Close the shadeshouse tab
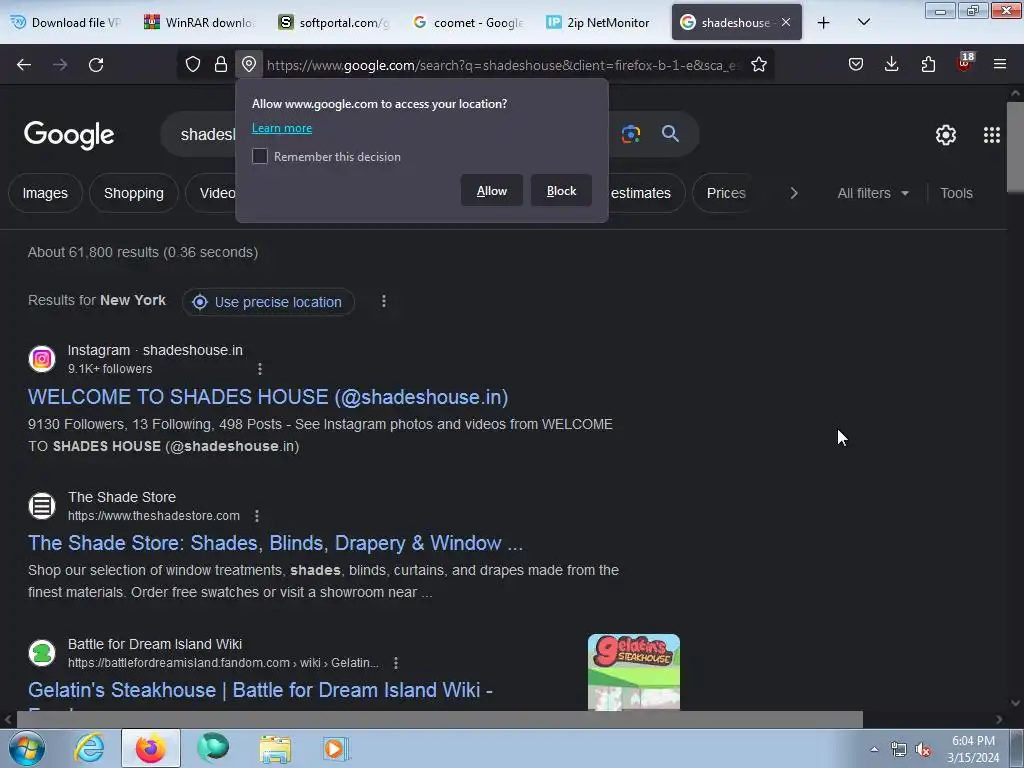This screenshot has width=1024, height=768. pos(786,22)
